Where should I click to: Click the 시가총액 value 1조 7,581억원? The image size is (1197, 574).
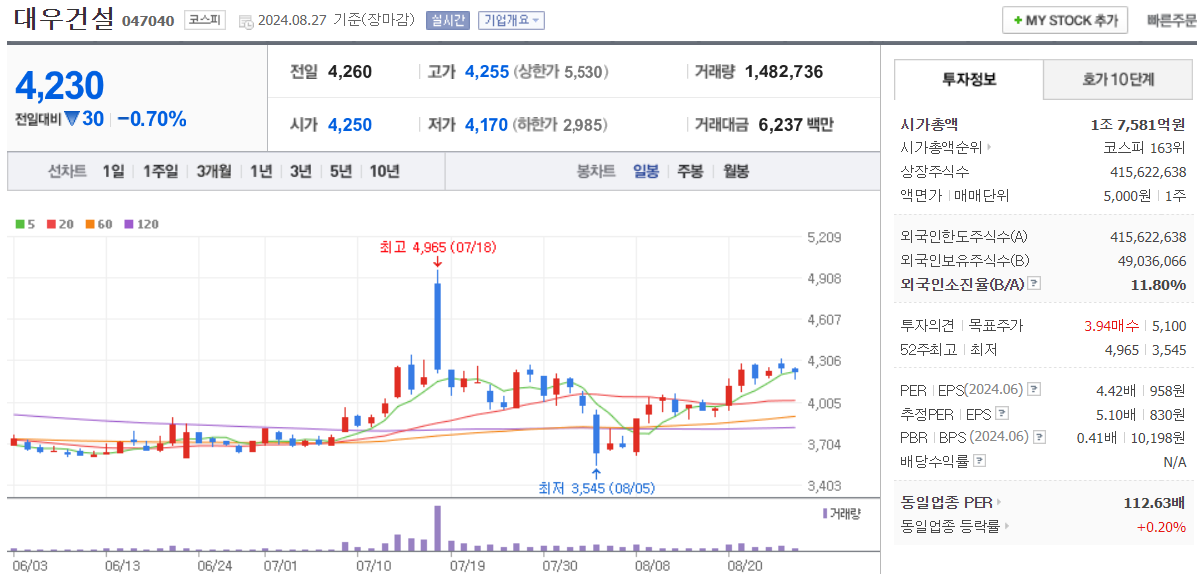(1138, 124)
